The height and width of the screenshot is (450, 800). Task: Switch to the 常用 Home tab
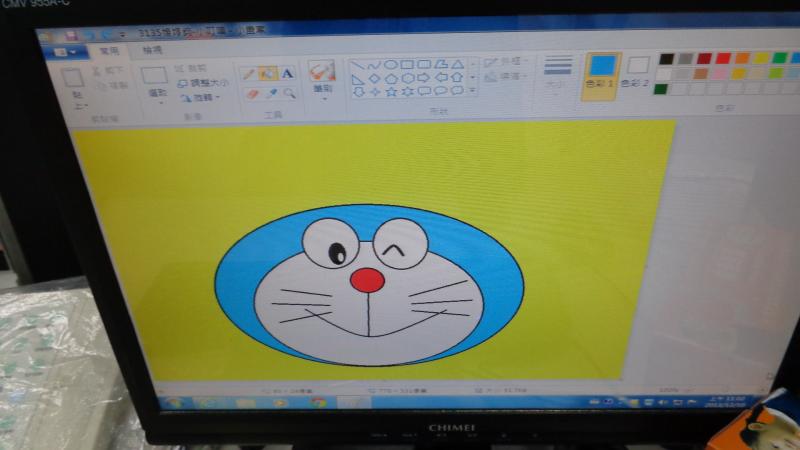[109, 51]
